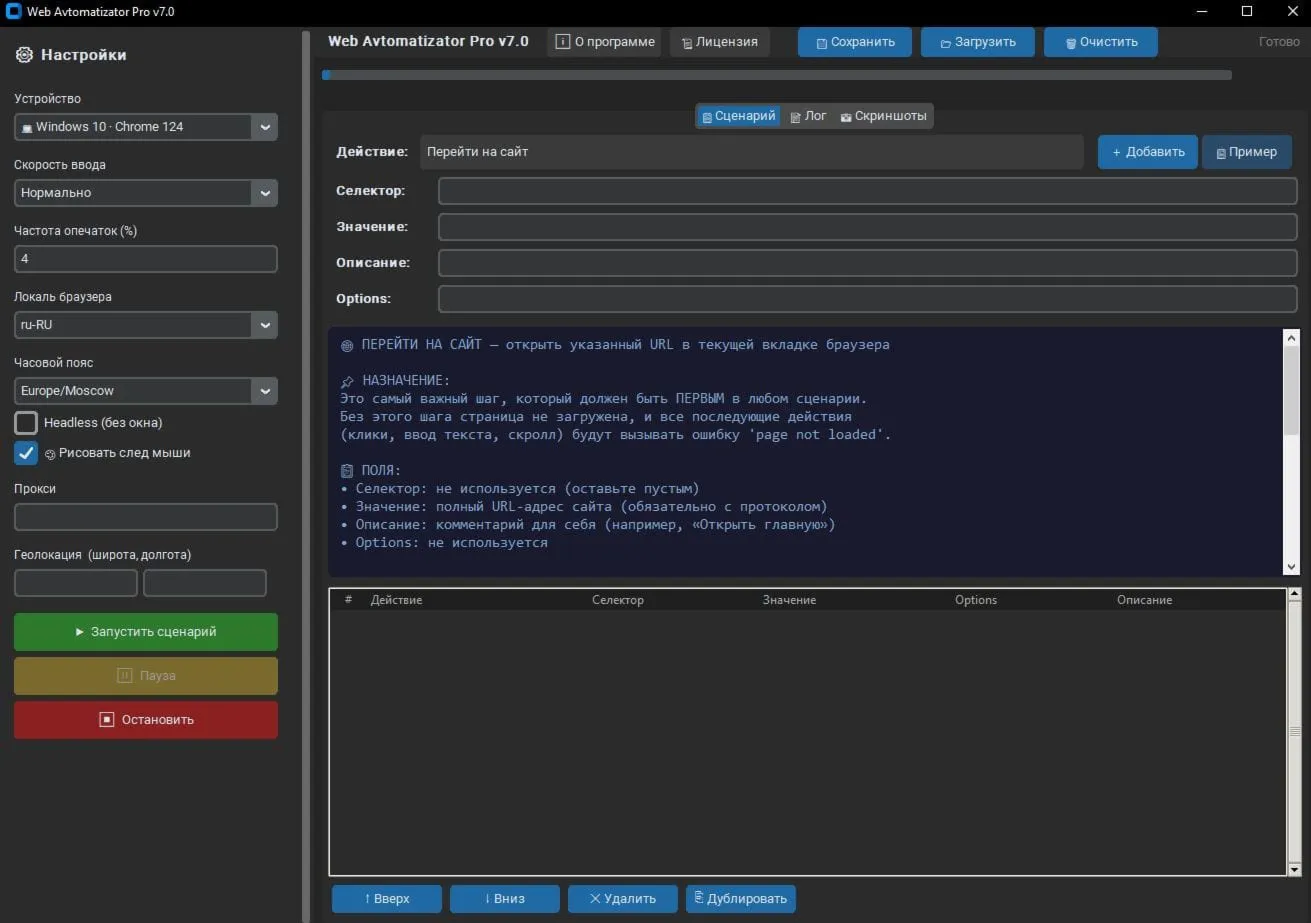Image resolution: width=1311 pixels, height=923 pixels.
Task: Click the Прокси input field
Action: point(146,517)
